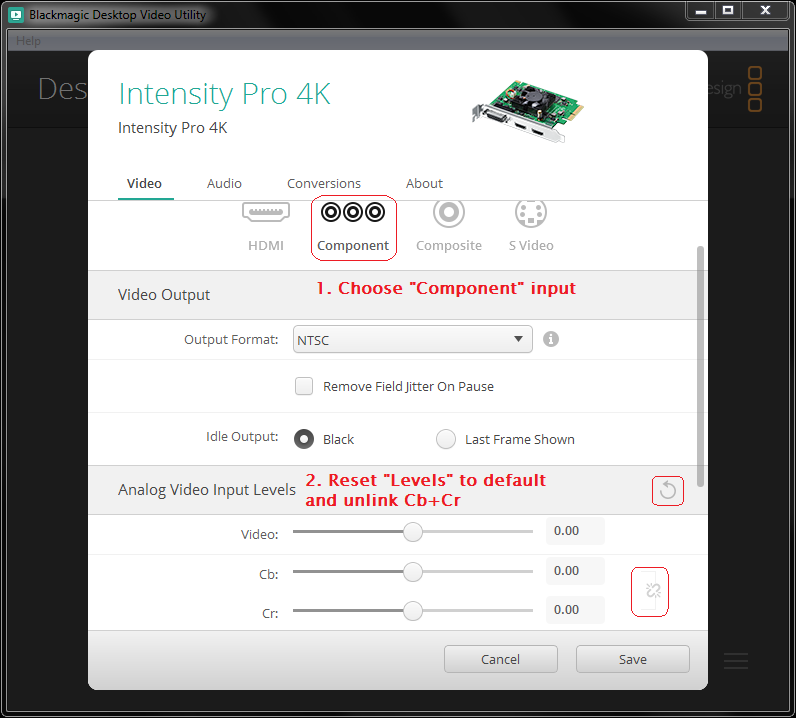Select the Composite input icon
This screenshot has height=718, width=796.
tap(449, 213)
